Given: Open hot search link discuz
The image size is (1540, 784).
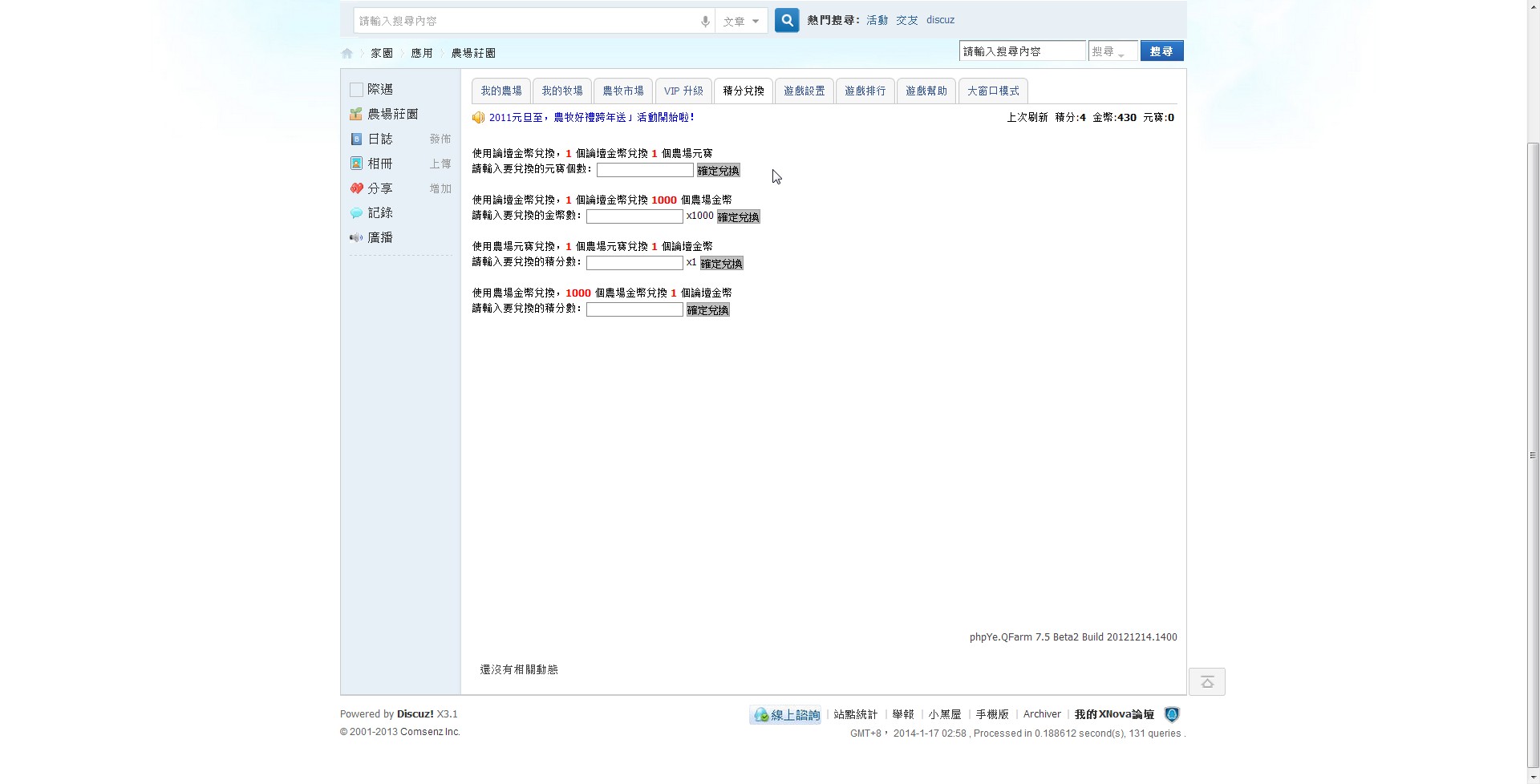Looking at the screenshot, I should click(940, 20).
